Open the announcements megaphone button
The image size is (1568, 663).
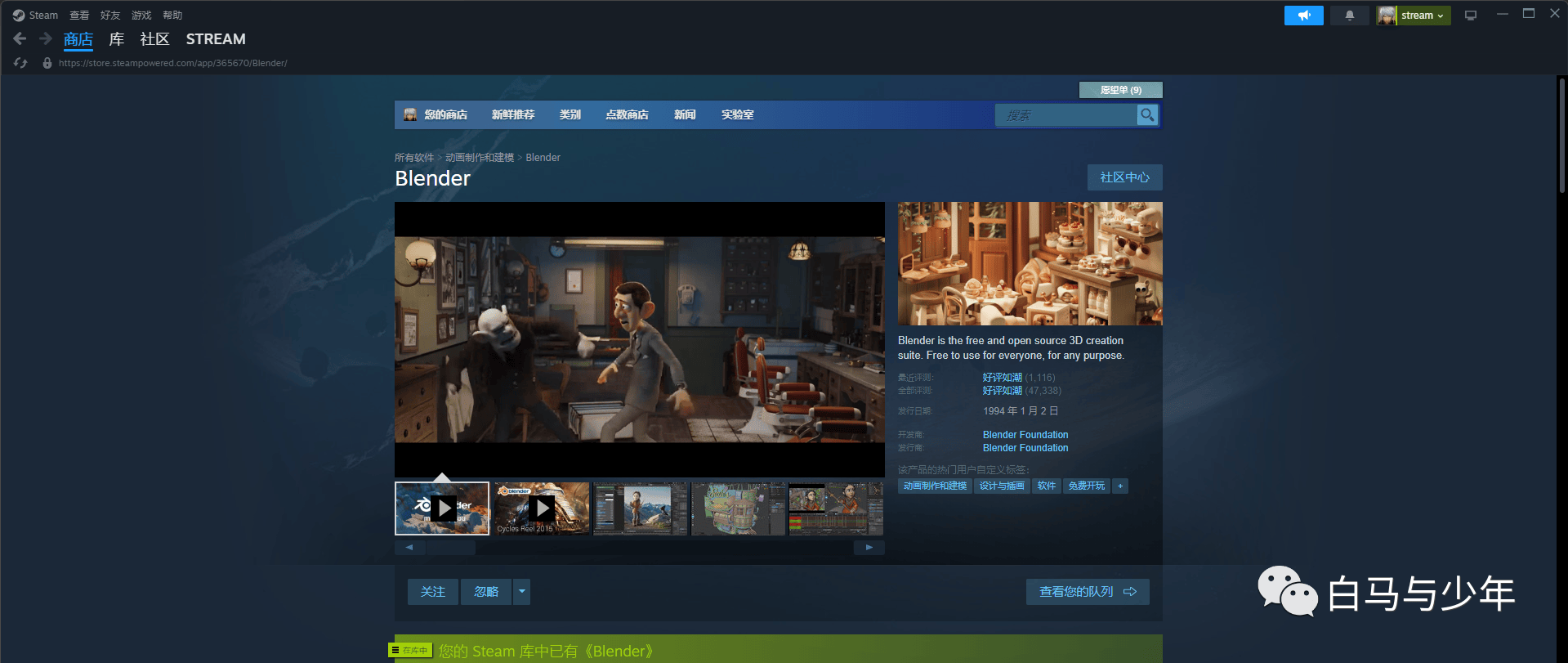click(1303, 16)
